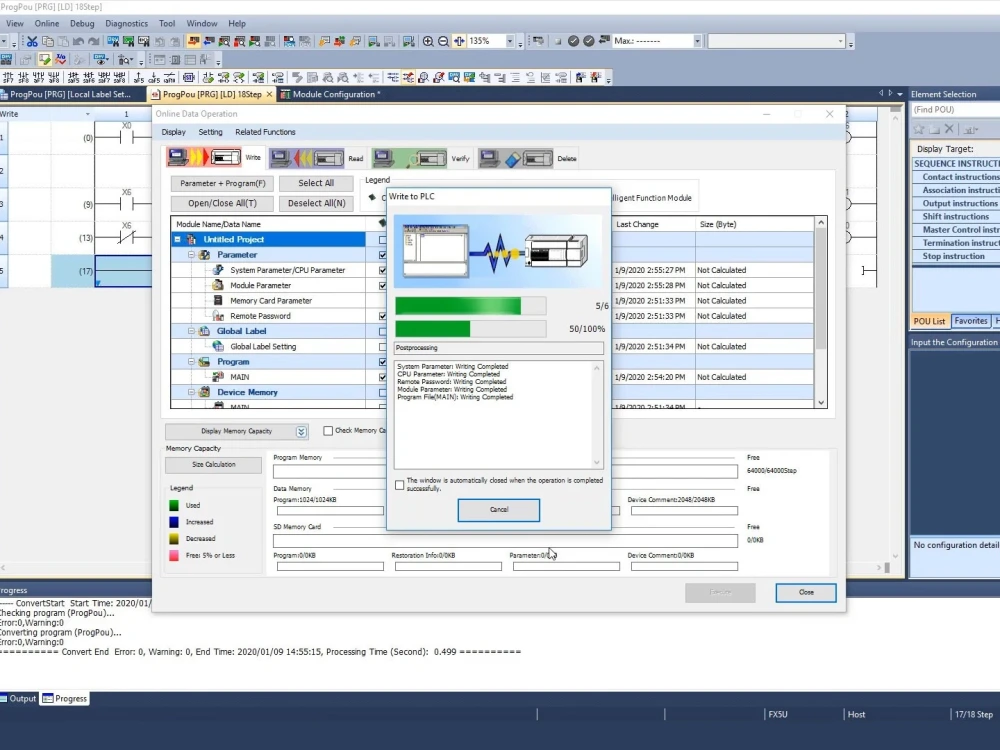The height and width of the screenshot is (750, 1000).
Task: Open the Max dropdown in the toolbar
Action: [x=697, y=41]
